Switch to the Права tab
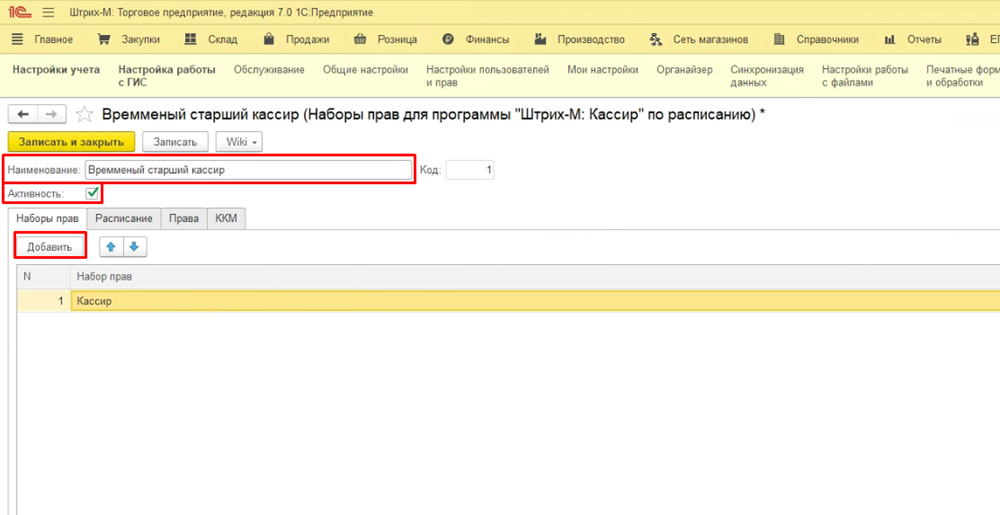The height and width of the screenshot is (515, 1000). click(183, 218)
